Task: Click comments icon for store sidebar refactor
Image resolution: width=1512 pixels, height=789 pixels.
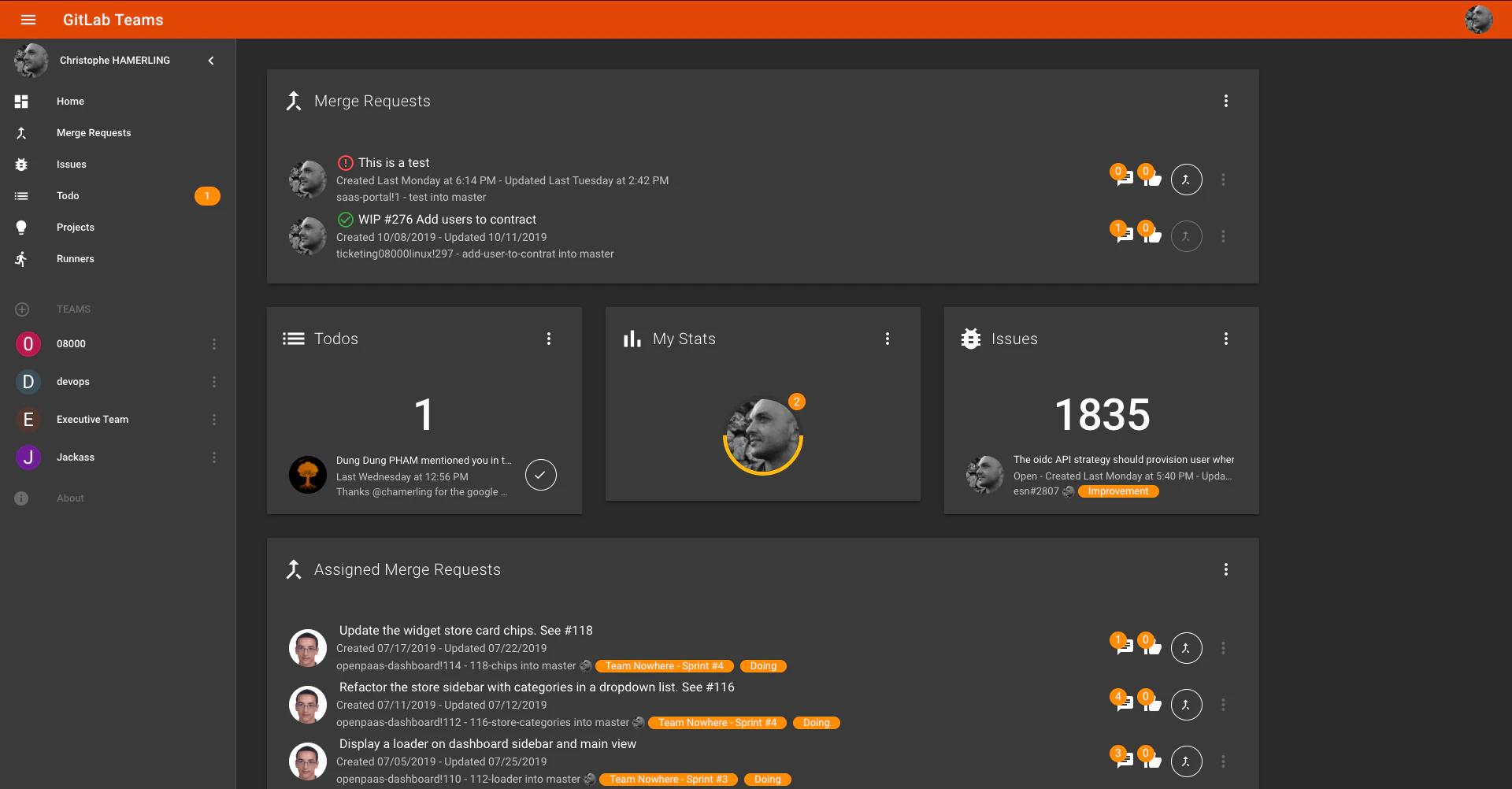Action: (1125, 703)
